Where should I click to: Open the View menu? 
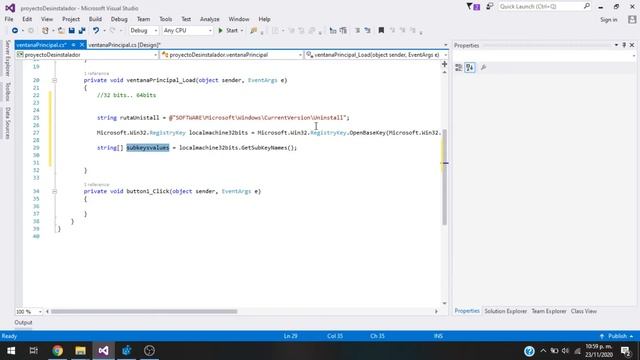(47, 19)
